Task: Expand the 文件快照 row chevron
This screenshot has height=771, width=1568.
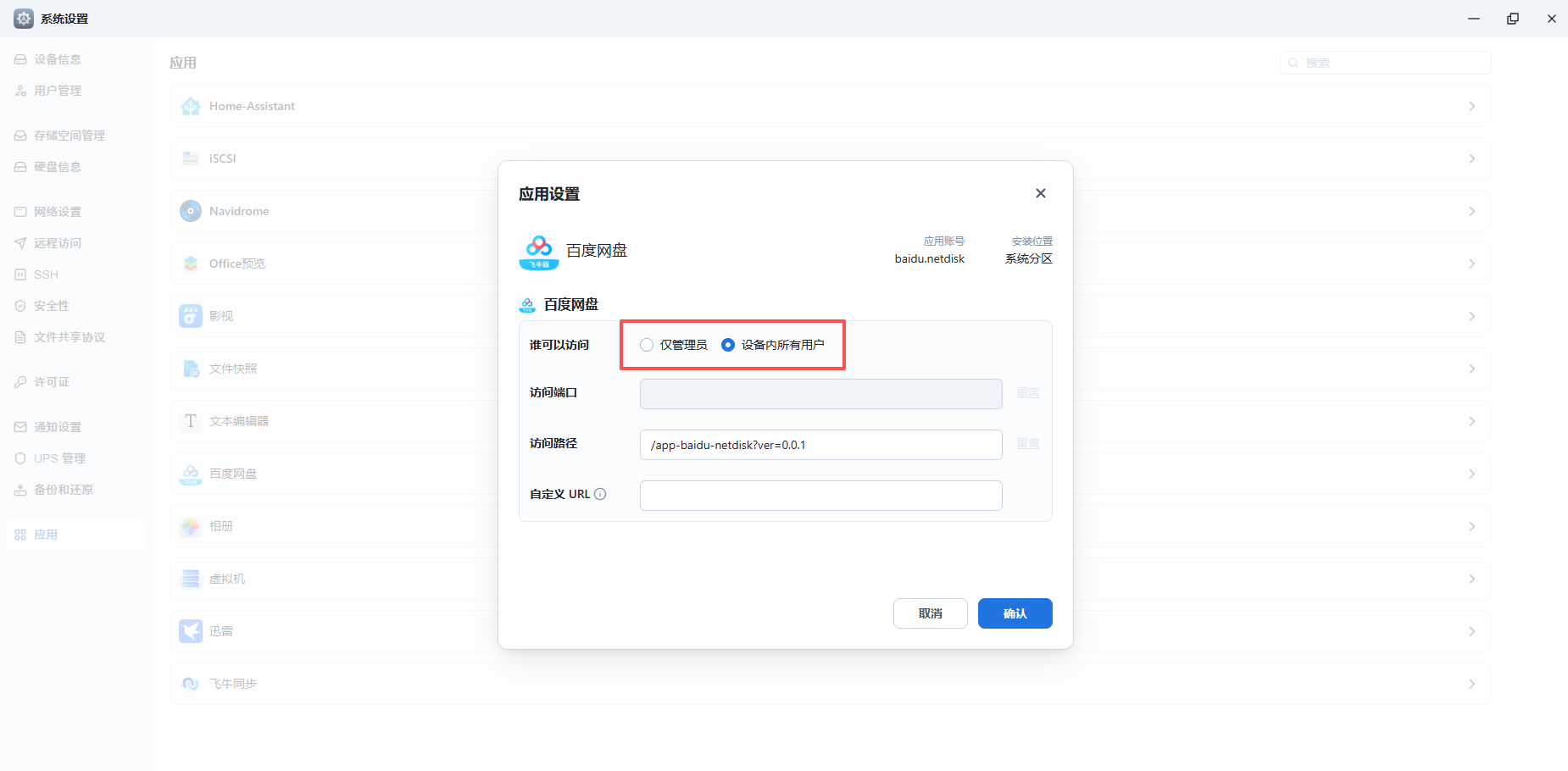Action: pyautogui.click(x=1472, y=369)
